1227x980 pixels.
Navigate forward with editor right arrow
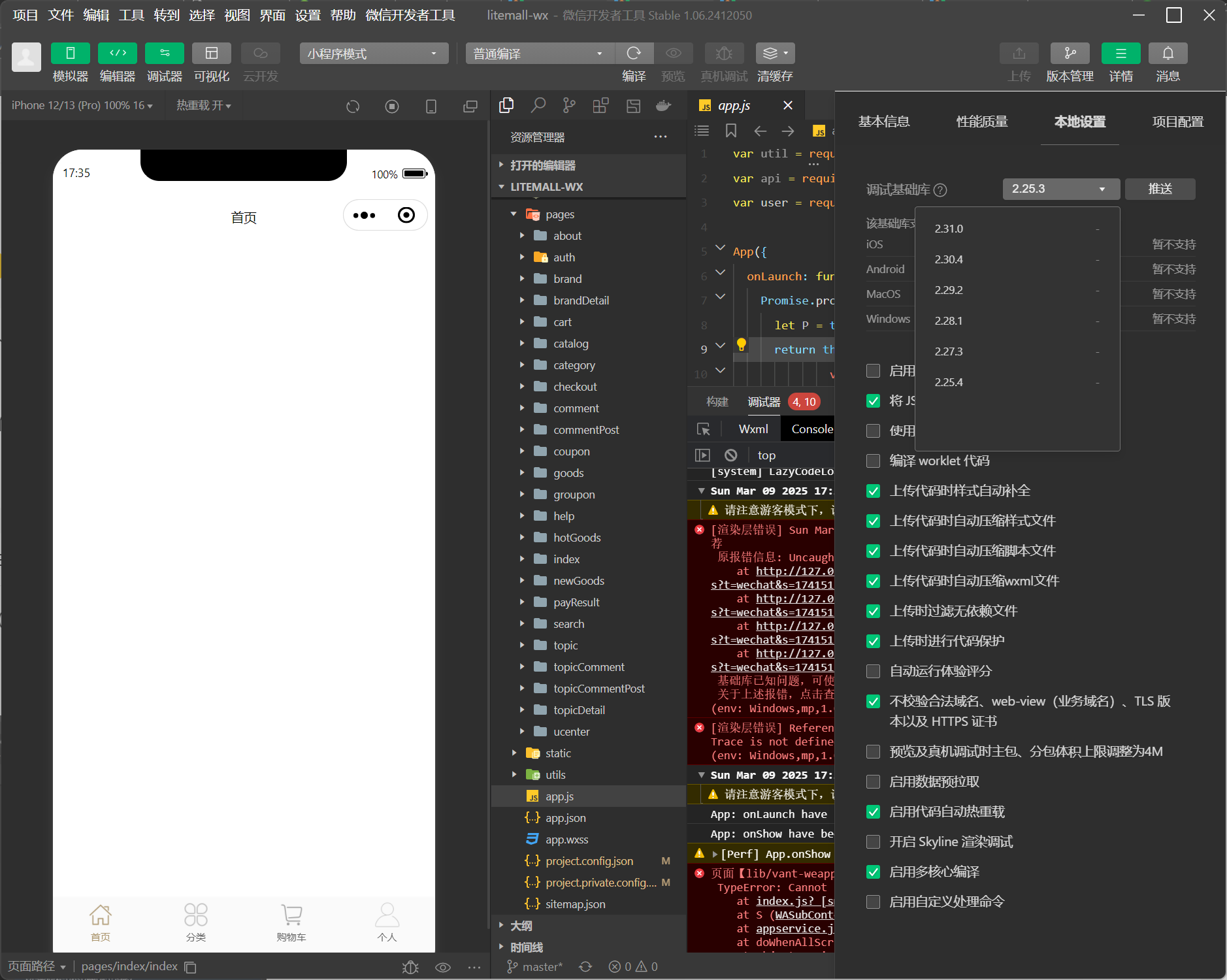788,131
